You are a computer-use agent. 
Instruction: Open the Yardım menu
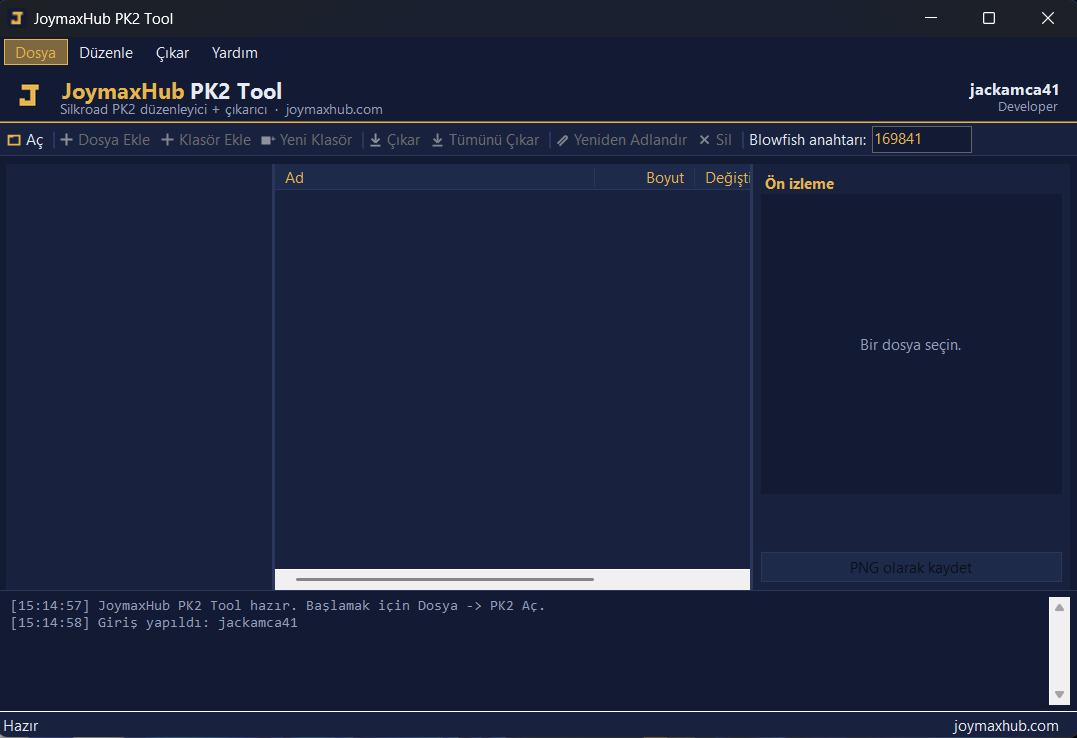234,52
